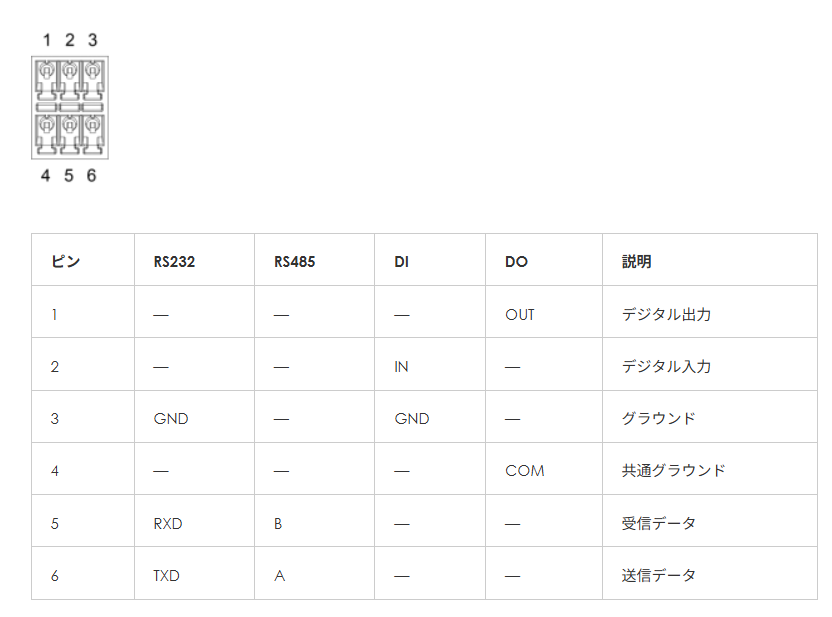Click the デジタル出力 description cell
Screen dimensions: 832x617
[x=666, y=314]
